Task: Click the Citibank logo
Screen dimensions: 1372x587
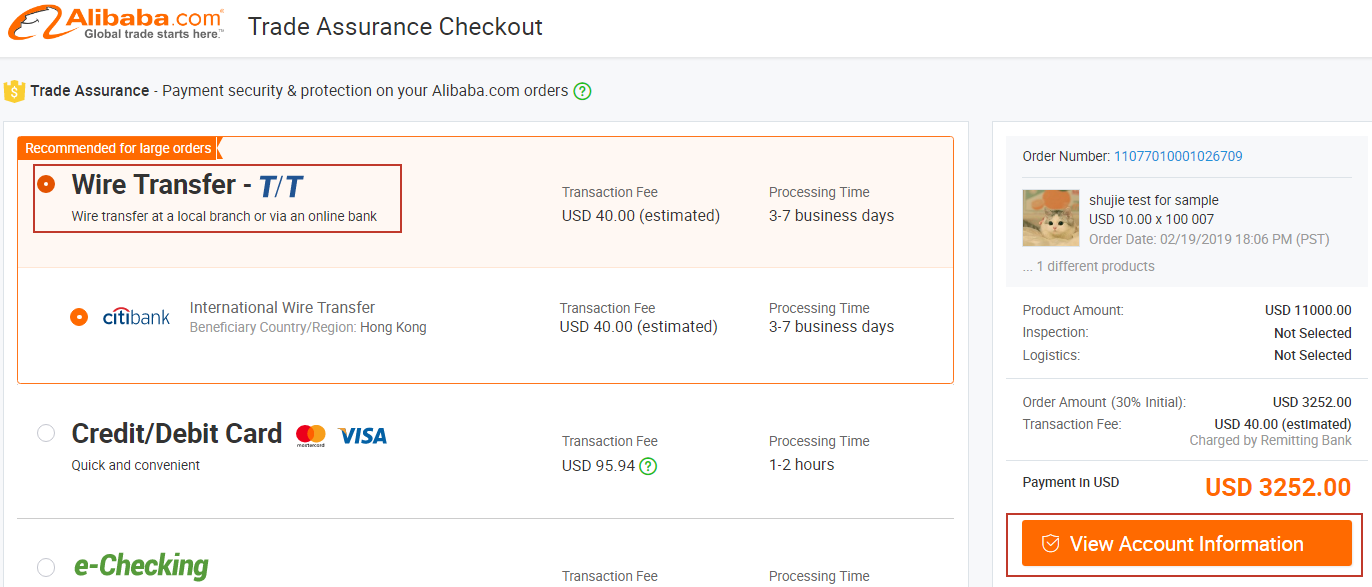Action: 137,317
